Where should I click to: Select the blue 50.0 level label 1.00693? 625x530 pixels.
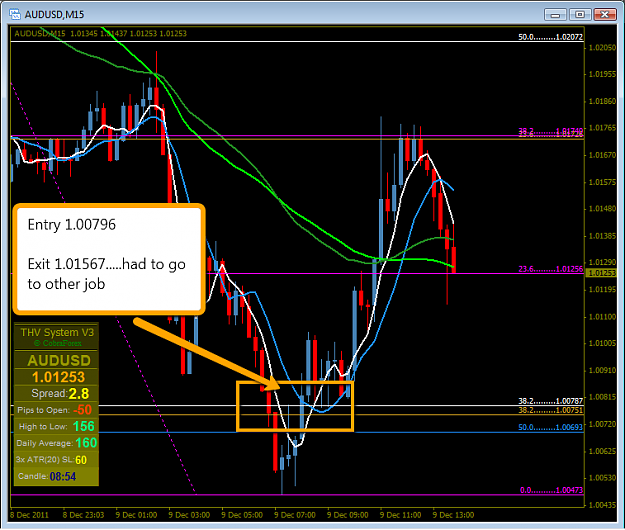pos(550,427)
